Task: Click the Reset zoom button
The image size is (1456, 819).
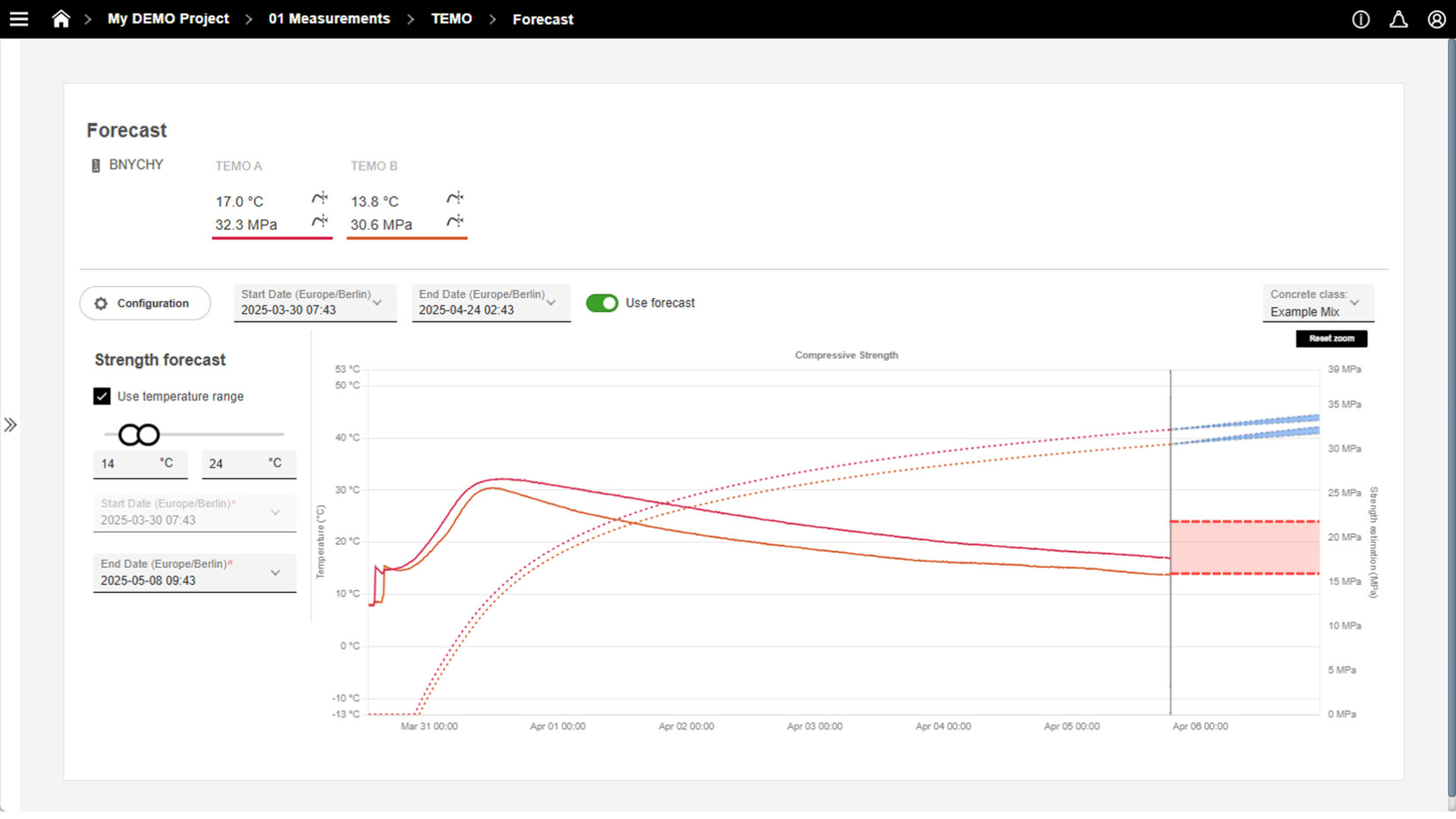Action: point(1331,339)
